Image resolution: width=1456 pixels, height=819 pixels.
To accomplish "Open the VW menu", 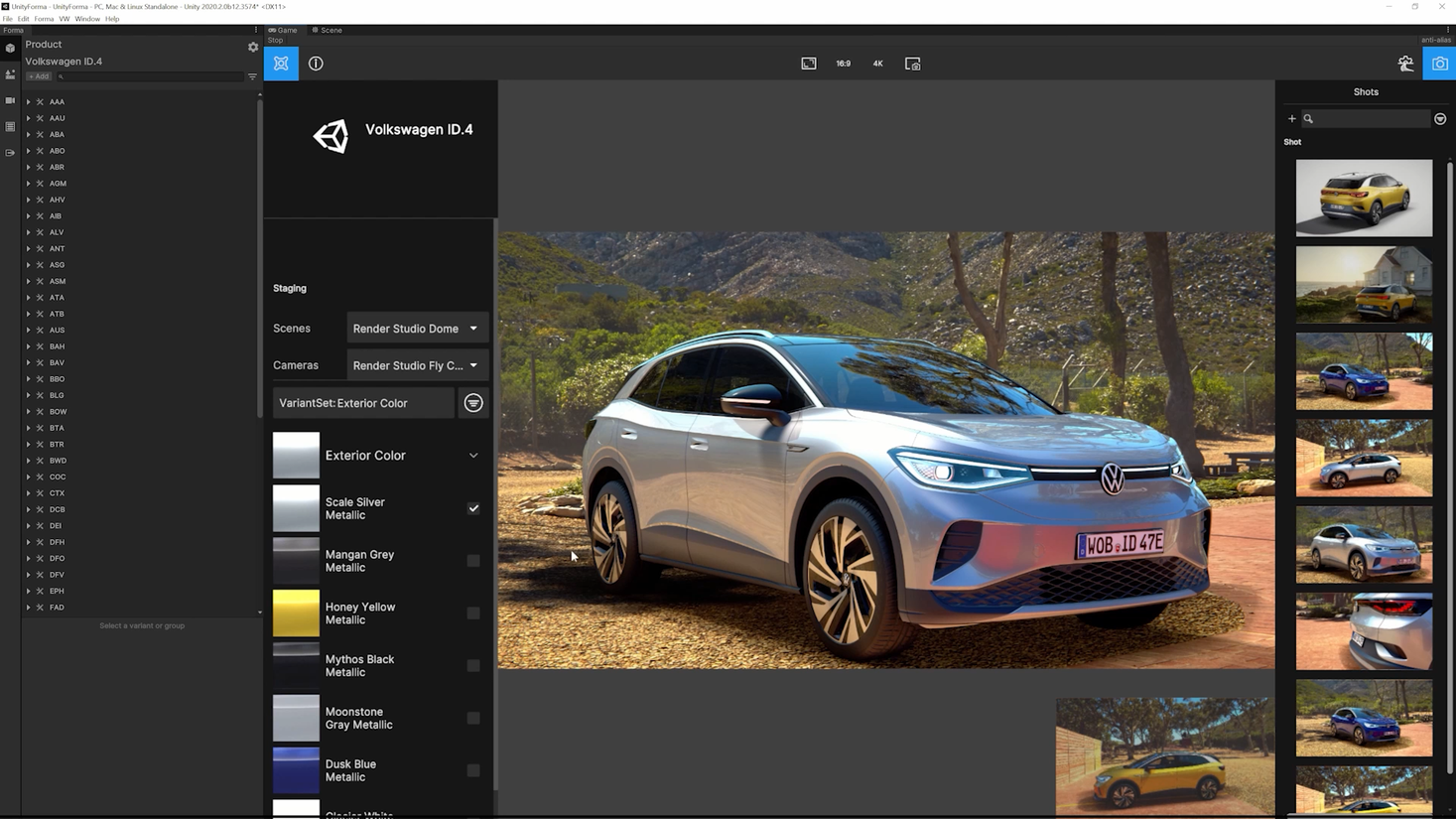I will pyautogui.click(x=65, y=19).
